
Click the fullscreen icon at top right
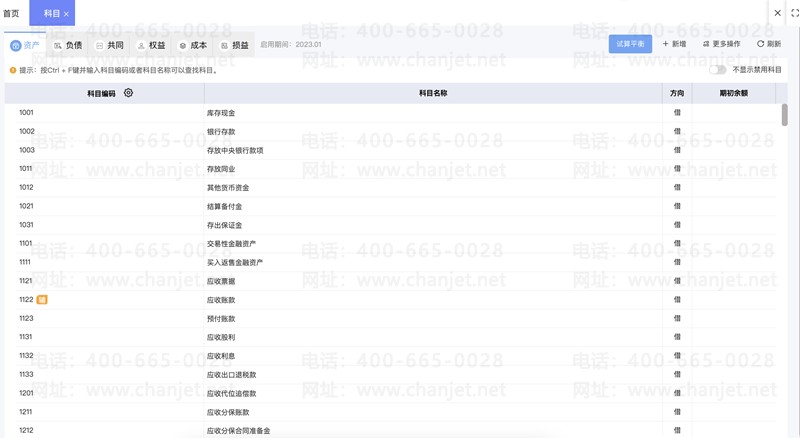pos(795,13)
